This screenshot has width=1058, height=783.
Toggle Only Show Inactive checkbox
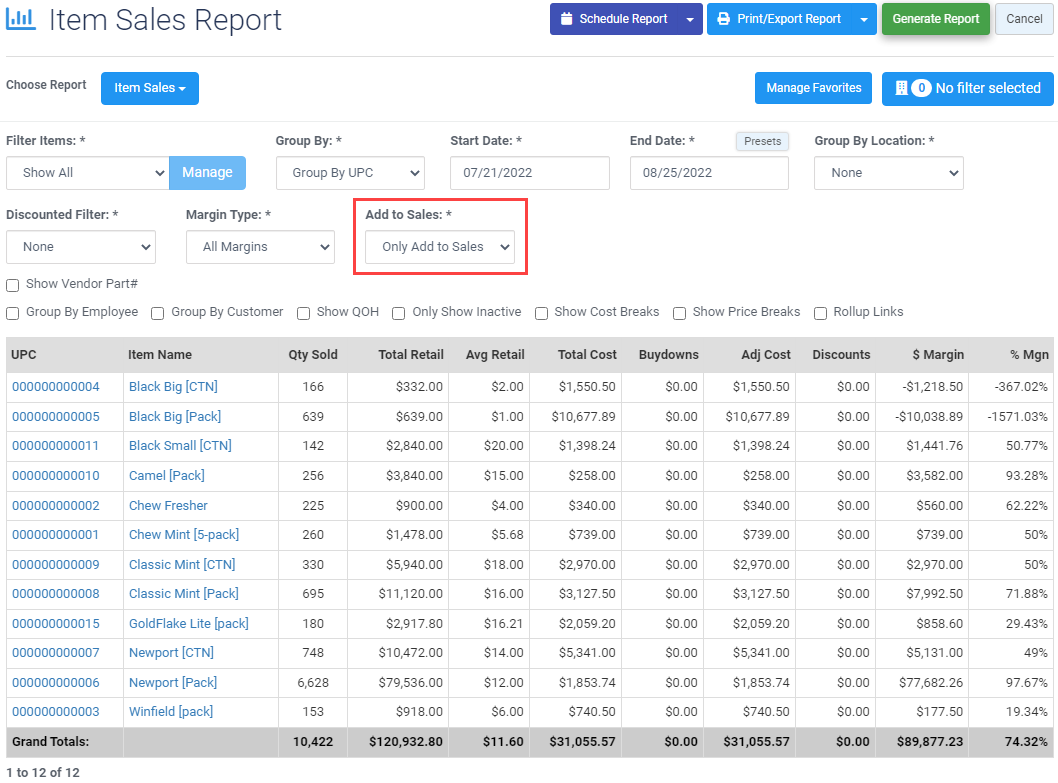[x=399, y=313]
